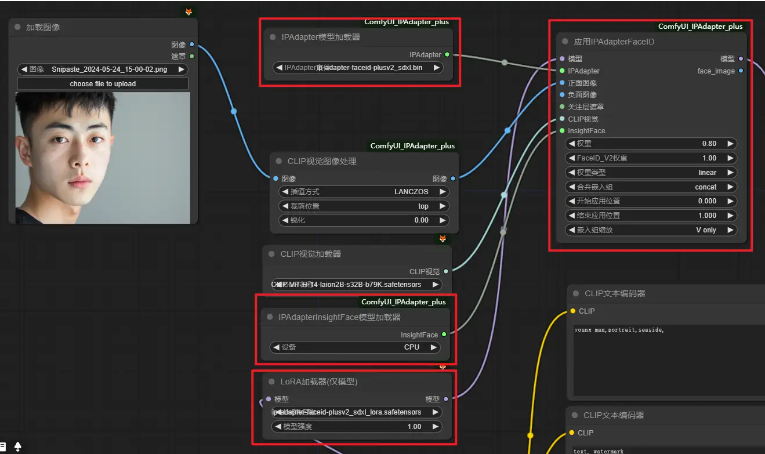Open the 插值方式 LANCZOS dropdown
This screenshot has height=454, width=765.
[363, 192]
